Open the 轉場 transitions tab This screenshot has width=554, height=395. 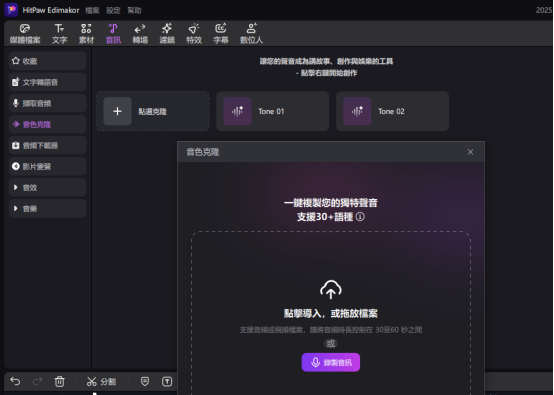coord(140,34)
